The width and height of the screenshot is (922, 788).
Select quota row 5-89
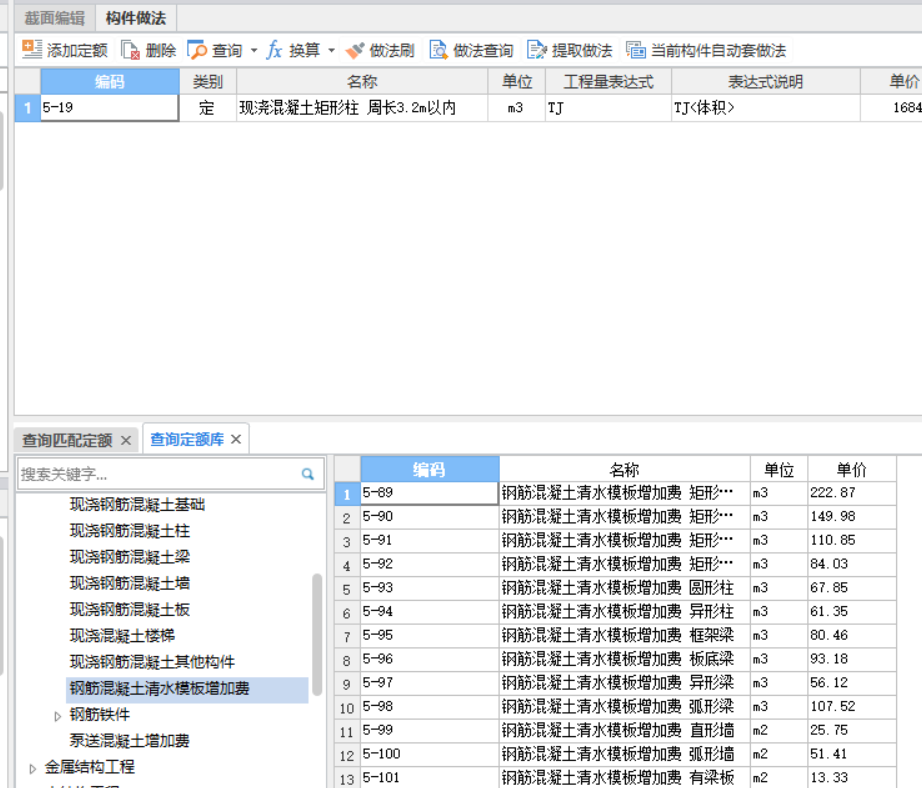click(615, 493)
